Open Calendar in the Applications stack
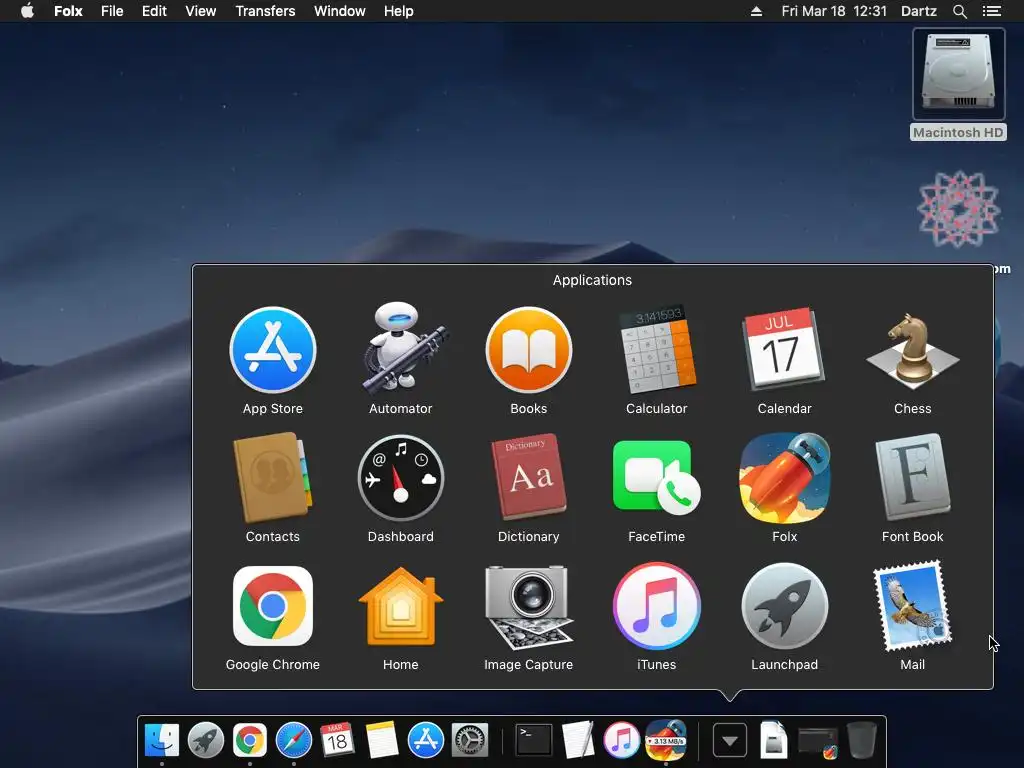Viewport: 1024px width, 768px height. tap(784, 349)
